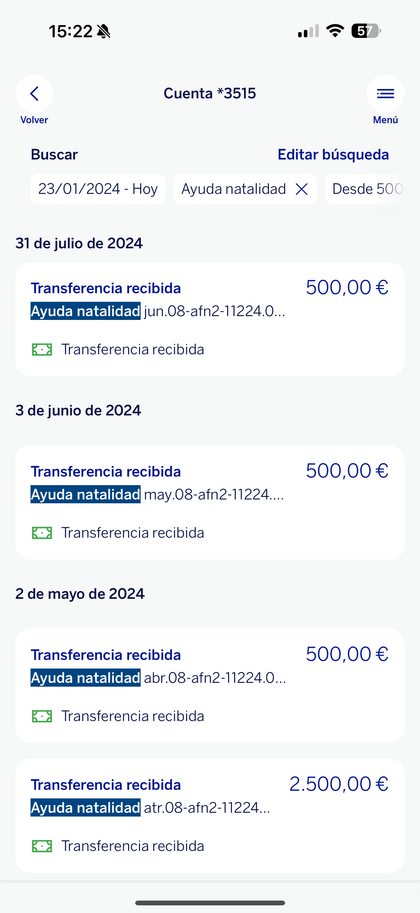Image resolution: width=420 pixels, height=913 pixels.
Task: Open the abr.08-afn2 transfer from 2 de mayo
Action: point(210,686)
